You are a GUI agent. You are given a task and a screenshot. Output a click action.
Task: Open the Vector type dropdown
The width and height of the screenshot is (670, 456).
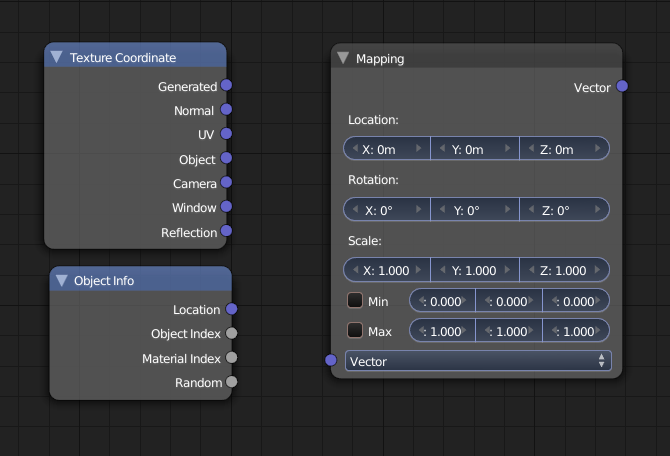(x=478, y=361)
